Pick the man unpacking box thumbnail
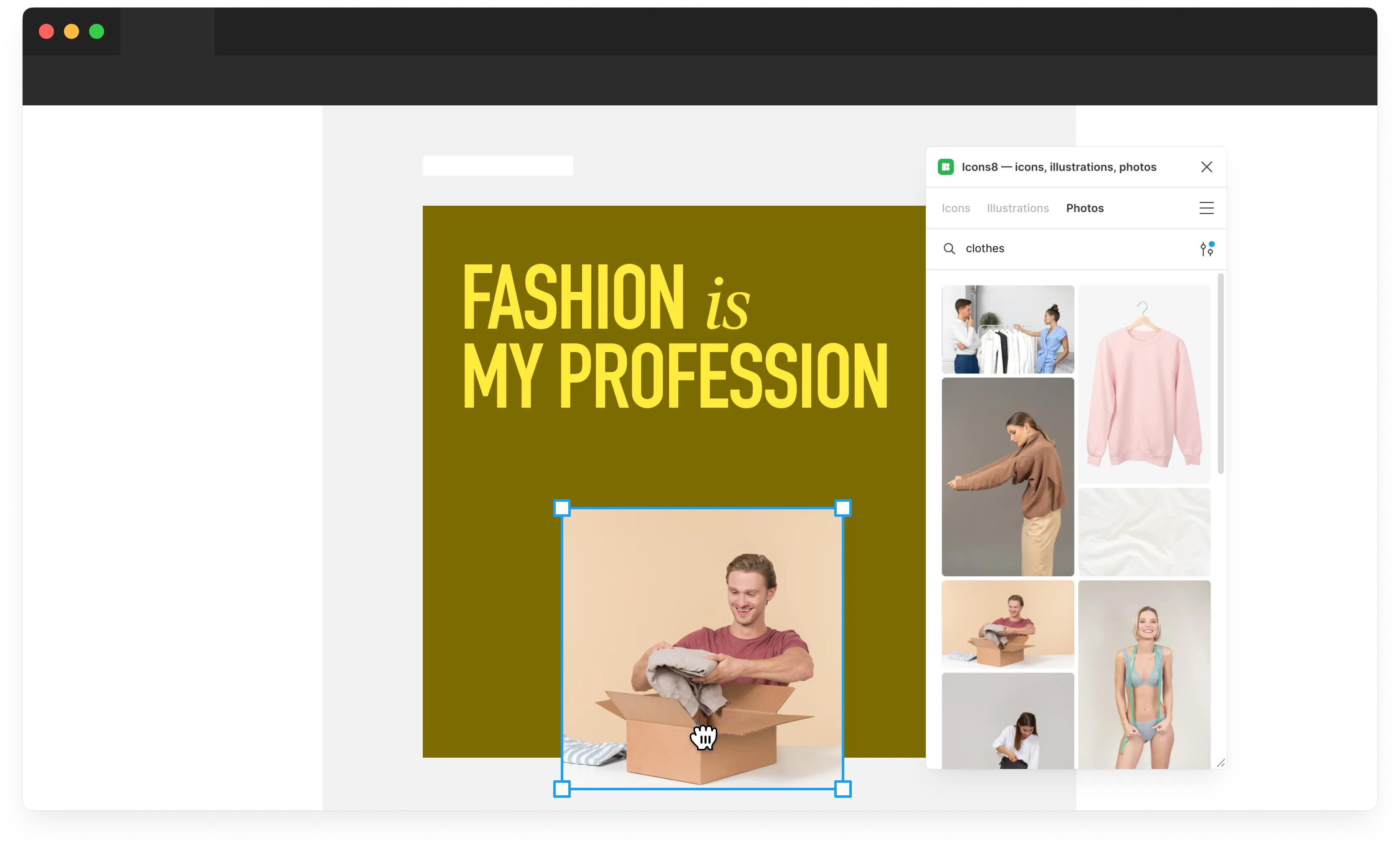The height and width of the screenshot is (848, 1400). pos(1007,624)
